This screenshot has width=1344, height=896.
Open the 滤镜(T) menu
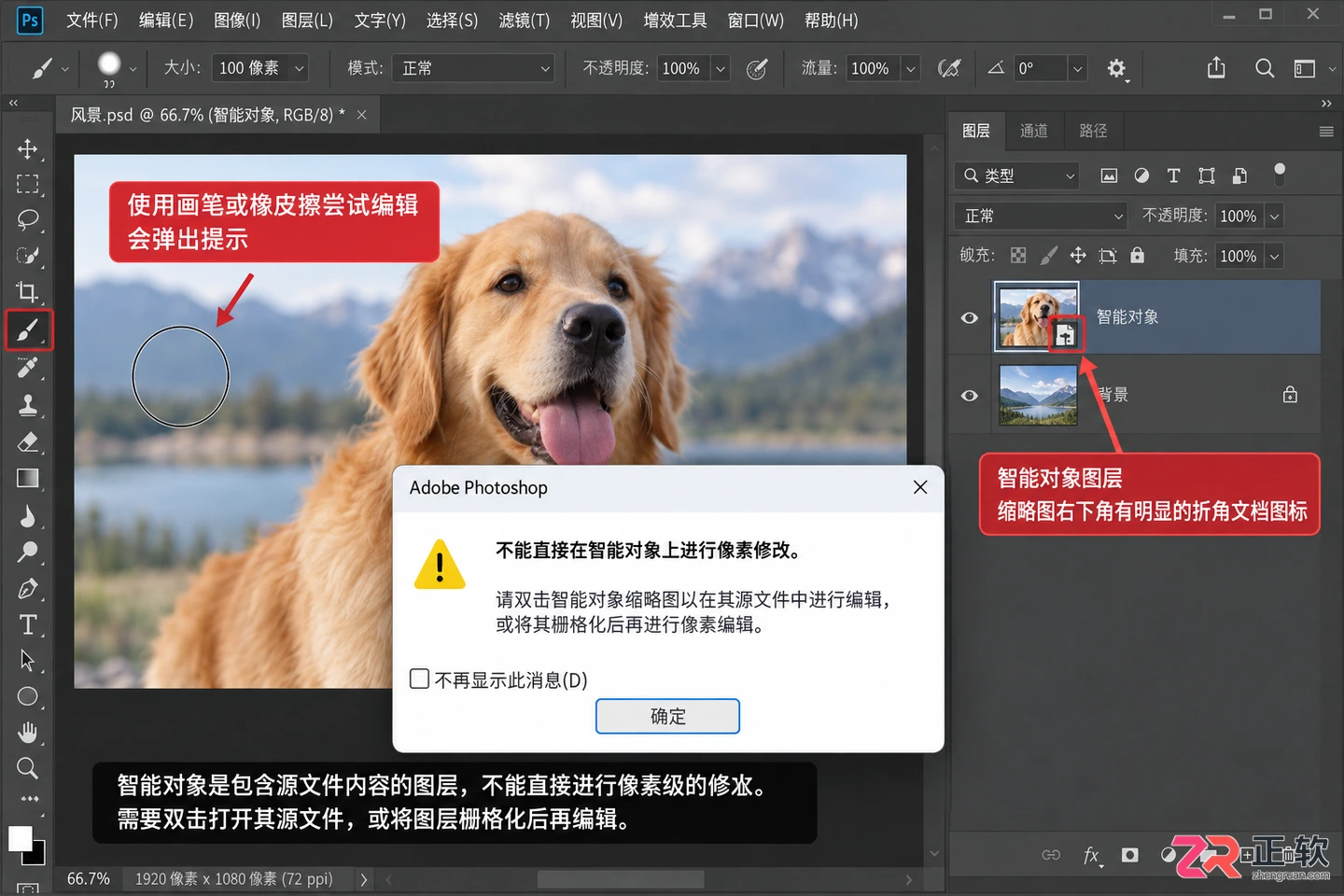[x=525, y=20]
